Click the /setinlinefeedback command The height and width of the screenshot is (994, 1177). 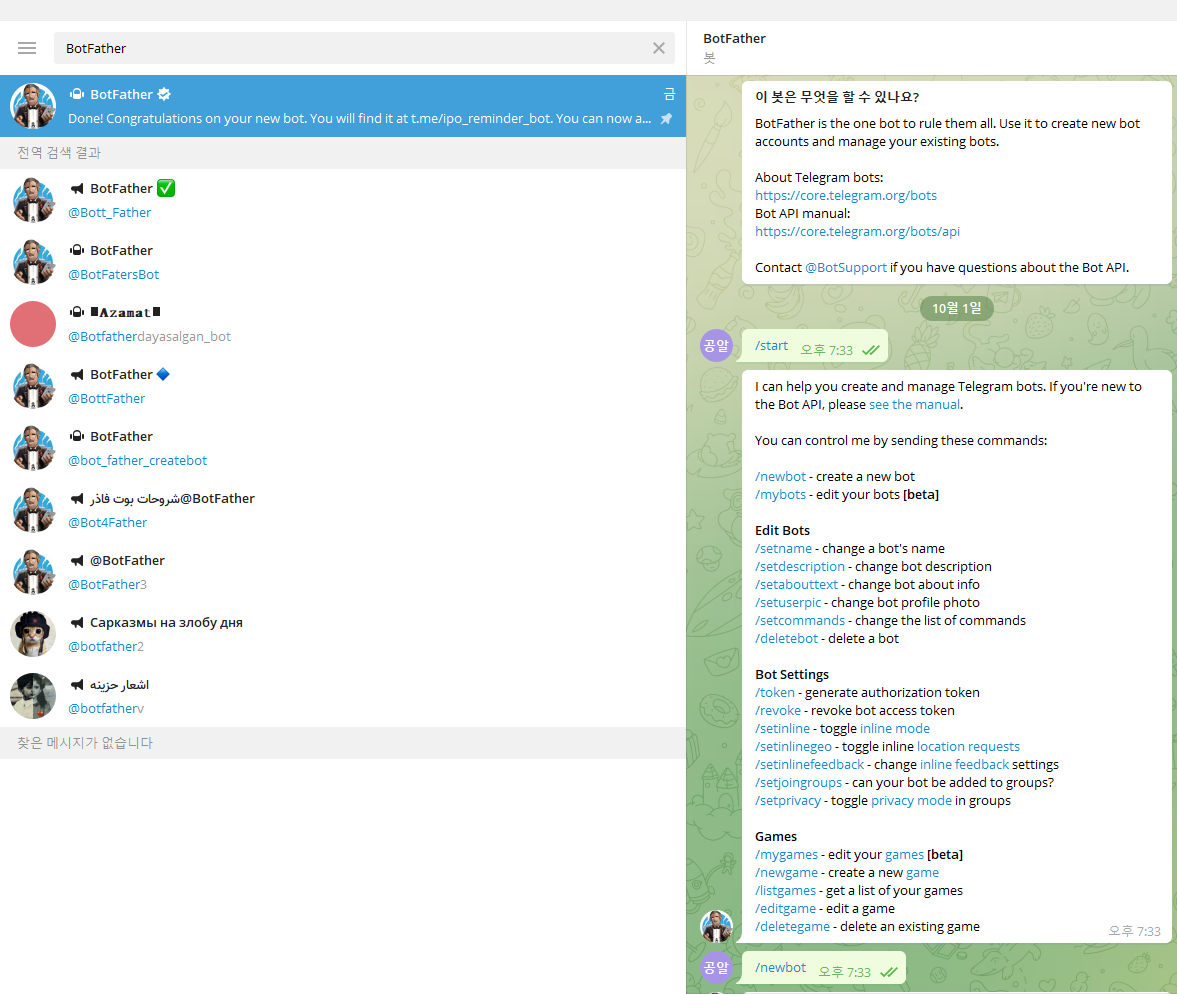[x=810, y=764]
